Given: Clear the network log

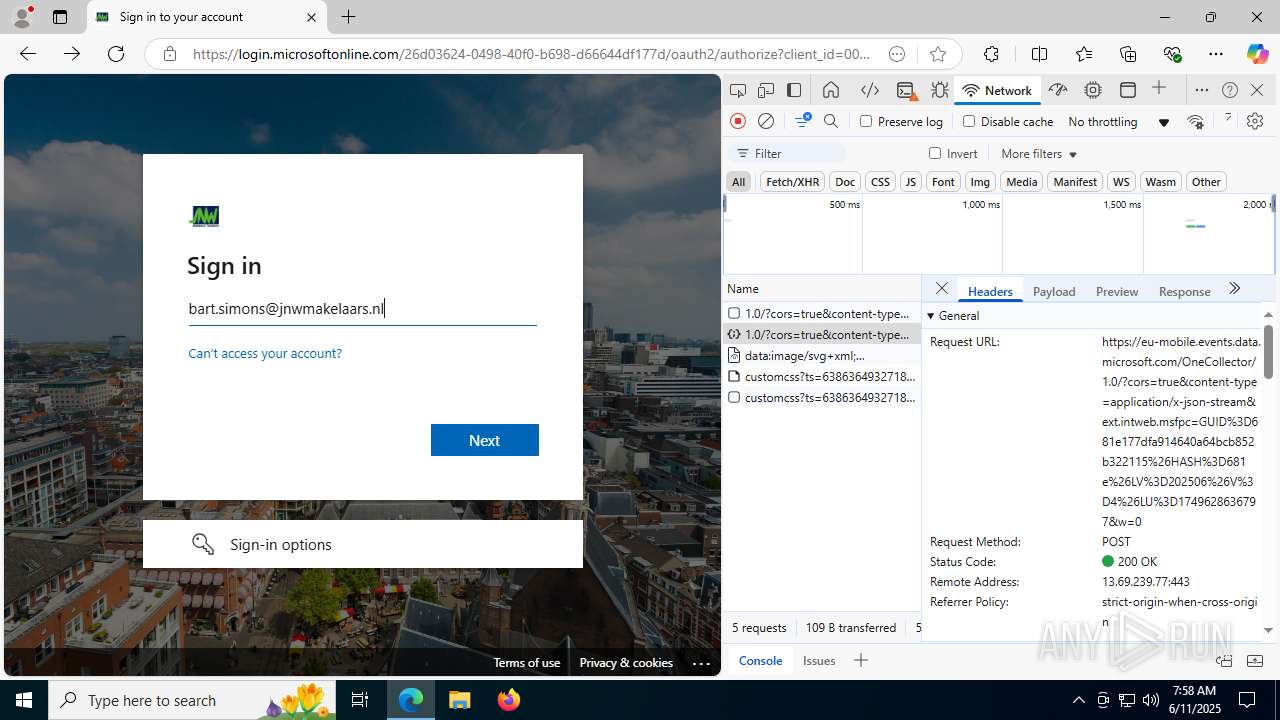Looking at the screenshot, I should [766, 121].
